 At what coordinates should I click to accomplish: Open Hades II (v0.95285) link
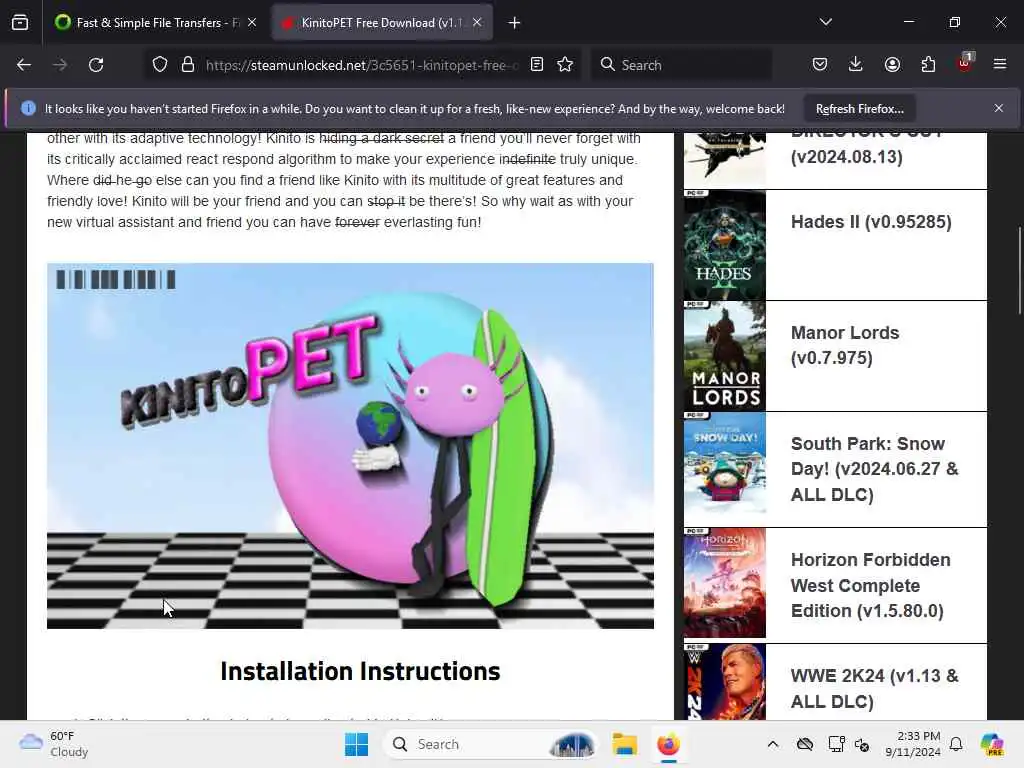point(871,222)
